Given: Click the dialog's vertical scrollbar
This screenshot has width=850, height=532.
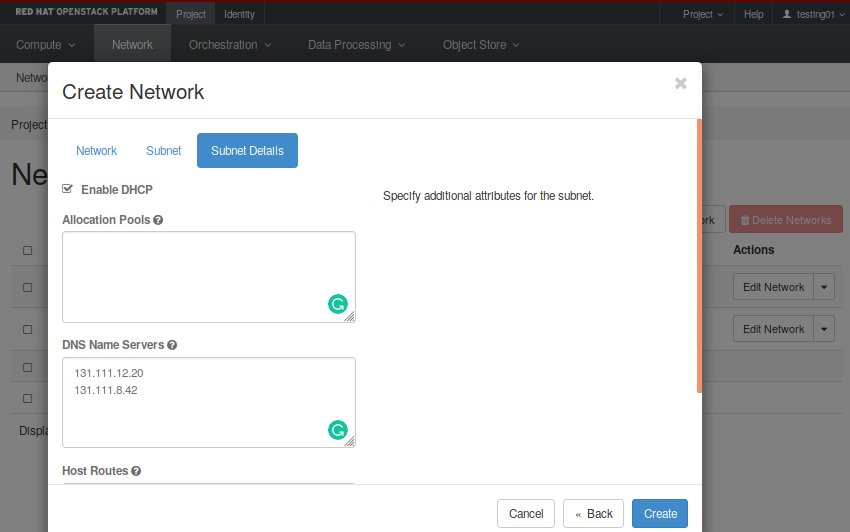Looking at the screenshot, I should point(698,256).
